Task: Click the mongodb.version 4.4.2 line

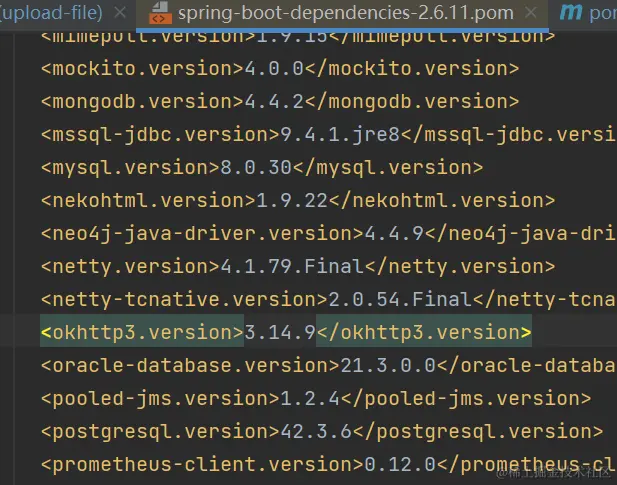Action: tap(280, 102)
